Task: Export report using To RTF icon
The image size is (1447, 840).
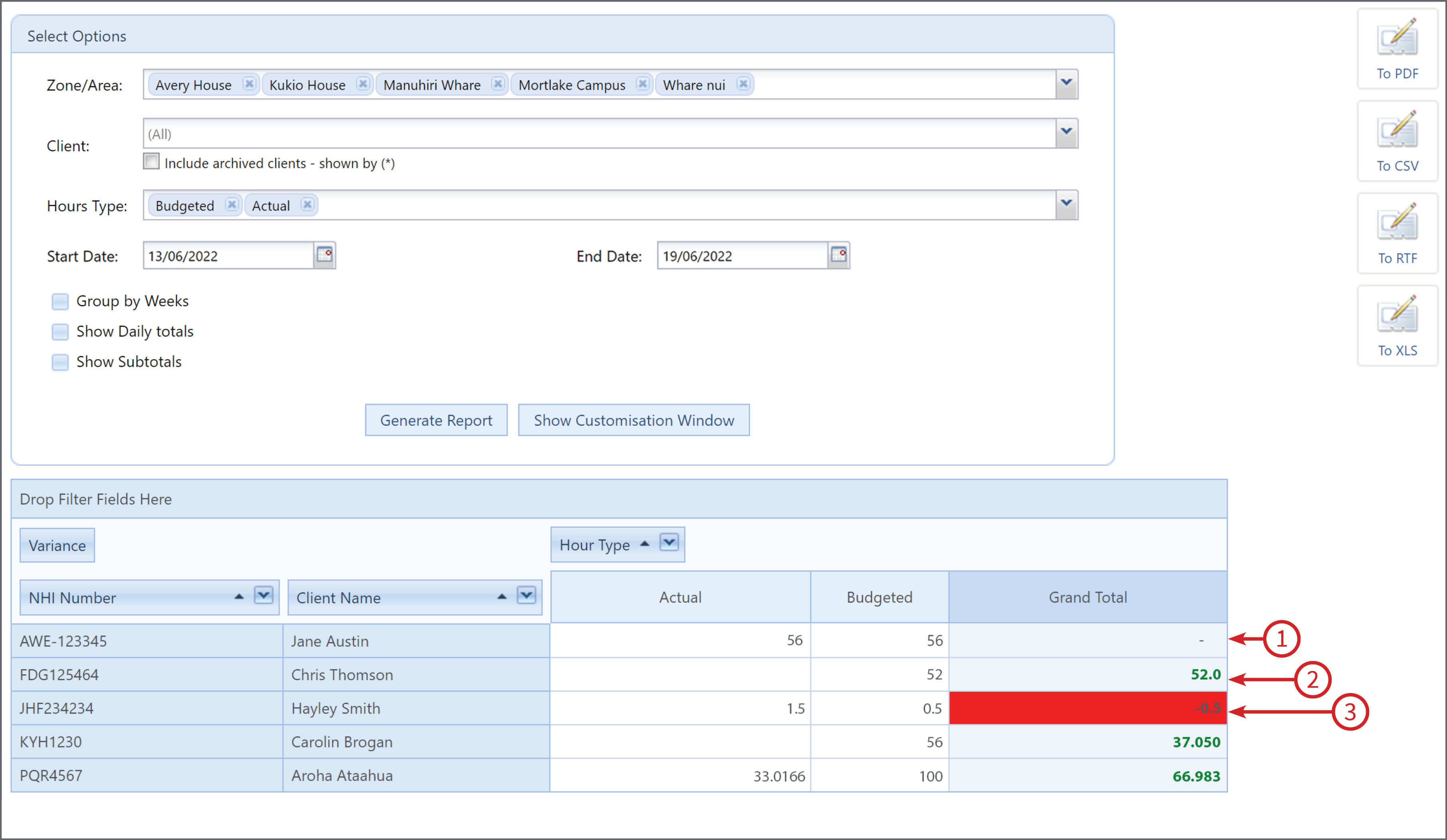Action: 1397,234
